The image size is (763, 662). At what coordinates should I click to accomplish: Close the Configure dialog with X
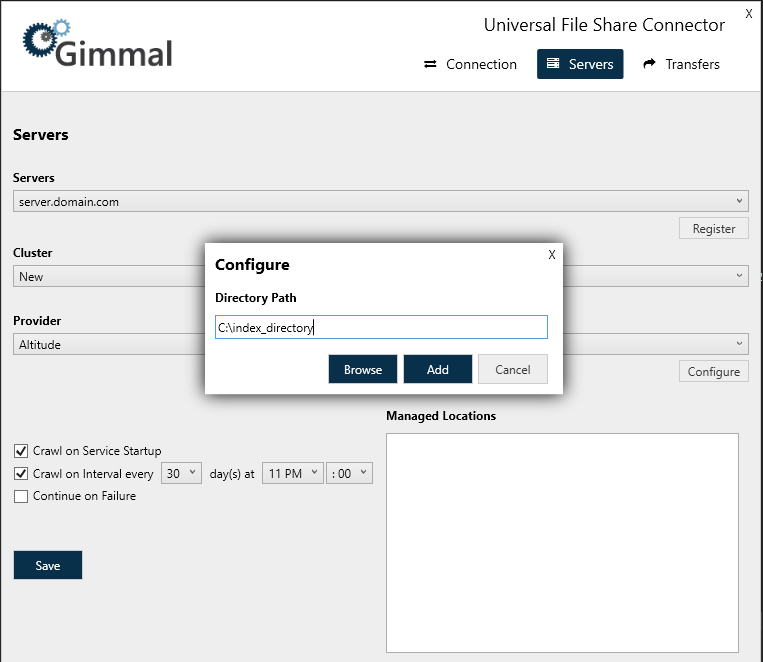click(x=552, y=255)
